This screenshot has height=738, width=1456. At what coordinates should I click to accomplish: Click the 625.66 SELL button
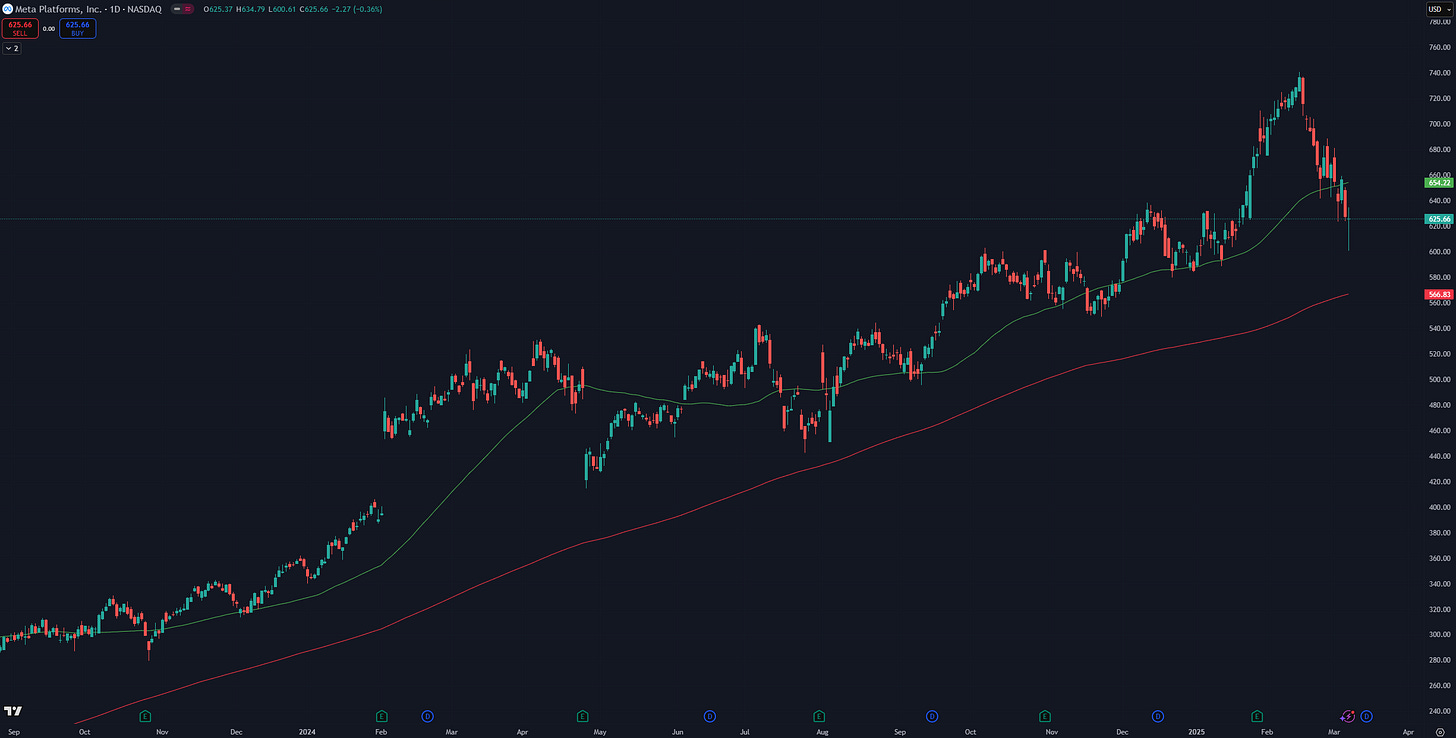[x=20, y=28]
